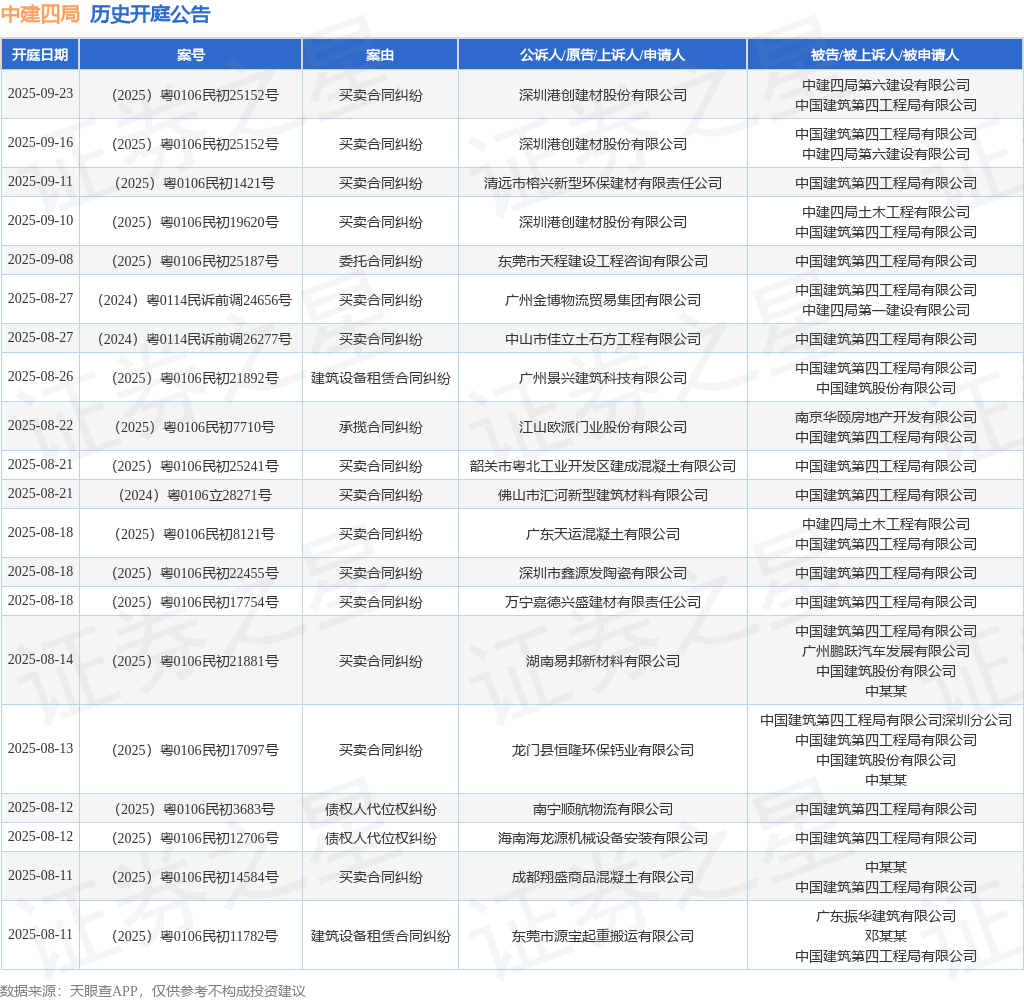Click date cell 2025-08-13

pyautogui.click(x=40, y=749)
